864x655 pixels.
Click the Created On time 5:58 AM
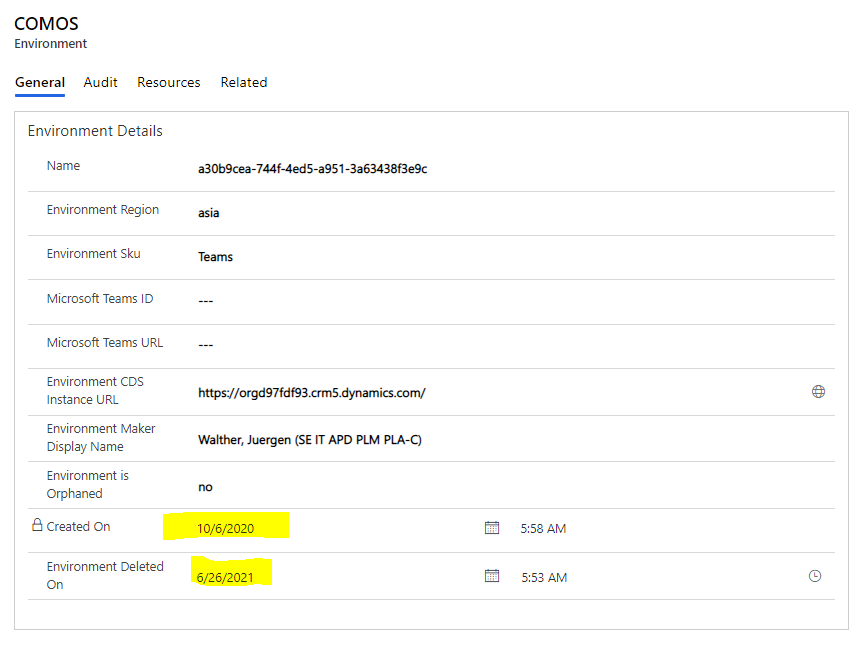click(x=543, y=529)
